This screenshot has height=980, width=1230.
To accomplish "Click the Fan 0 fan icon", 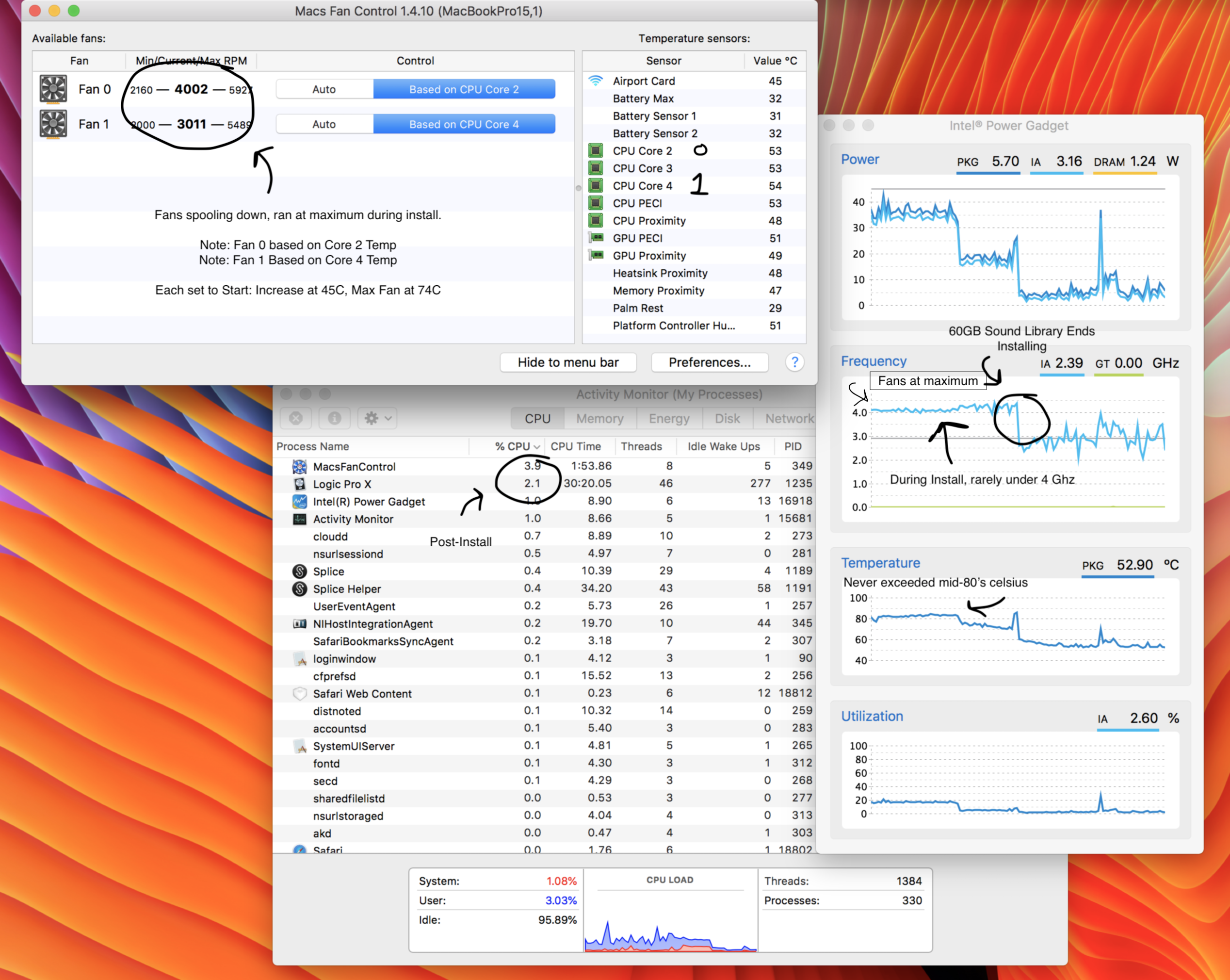I will click(53, 90).
